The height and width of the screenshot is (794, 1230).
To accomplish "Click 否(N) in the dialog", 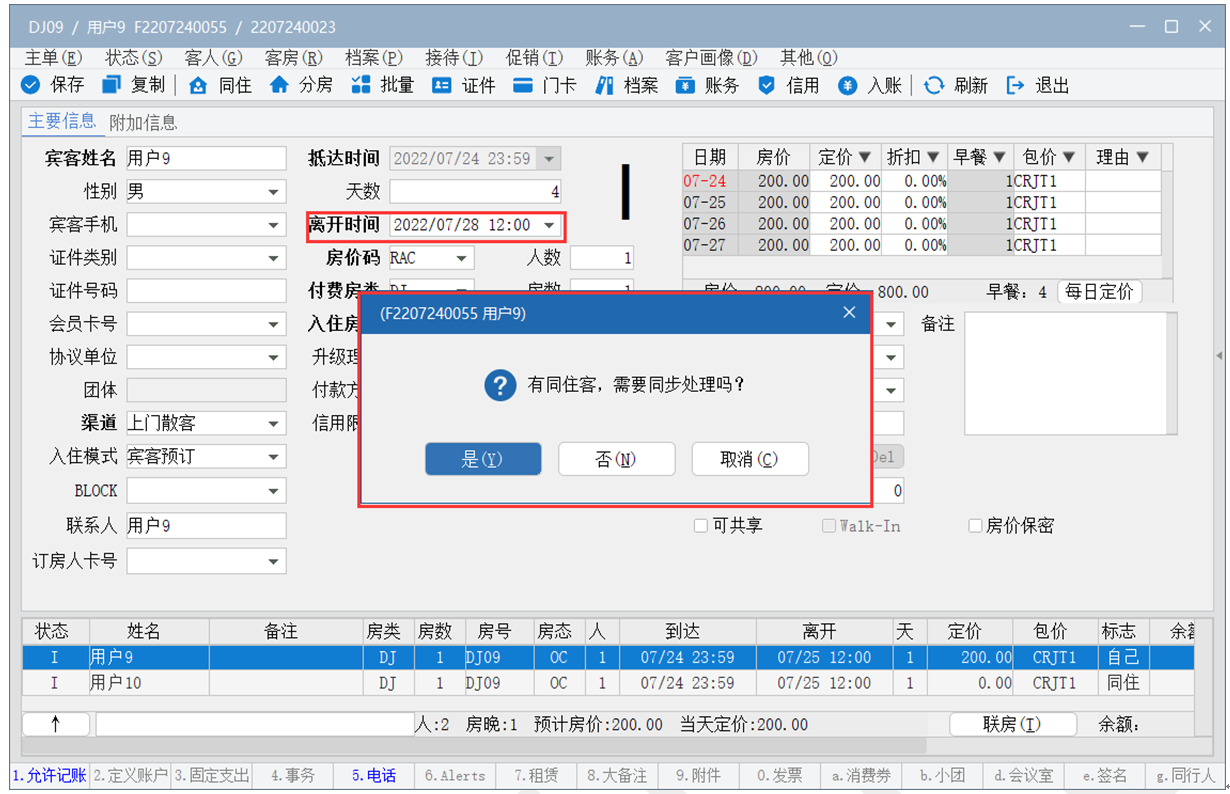I will 616,459.
